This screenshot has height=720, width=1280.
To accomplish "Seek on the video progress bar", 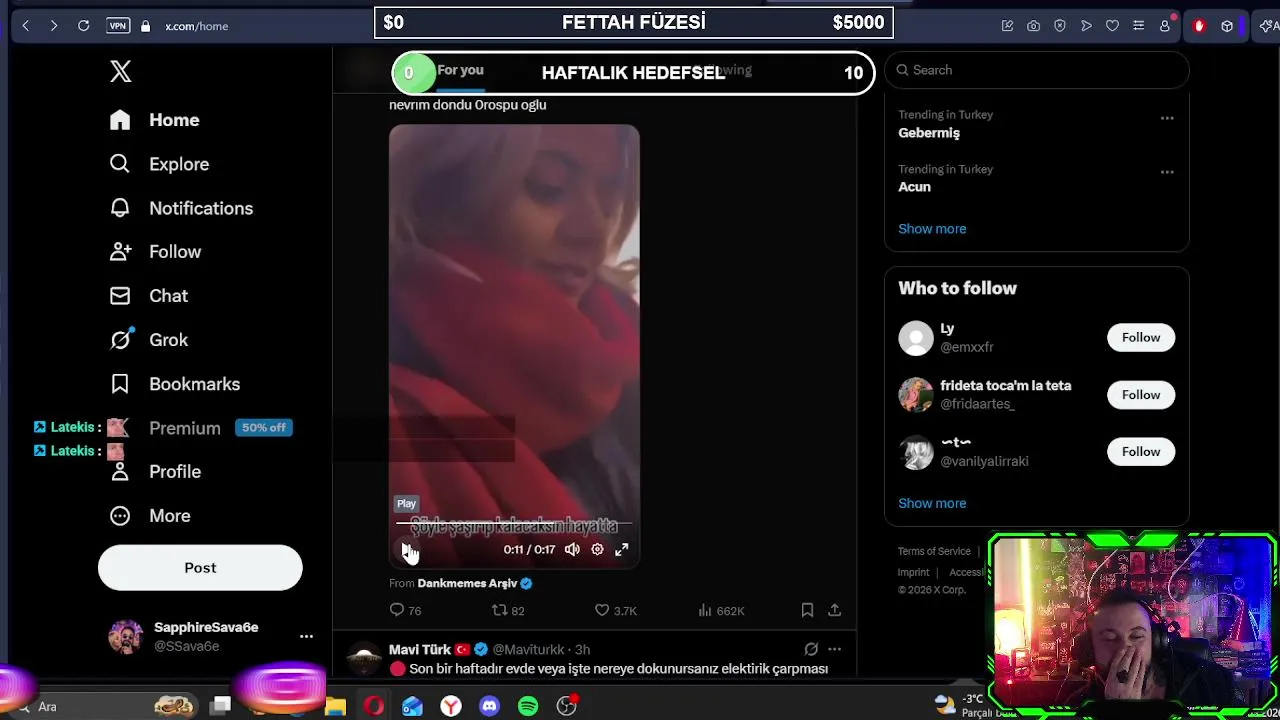I will click(514, 523).
